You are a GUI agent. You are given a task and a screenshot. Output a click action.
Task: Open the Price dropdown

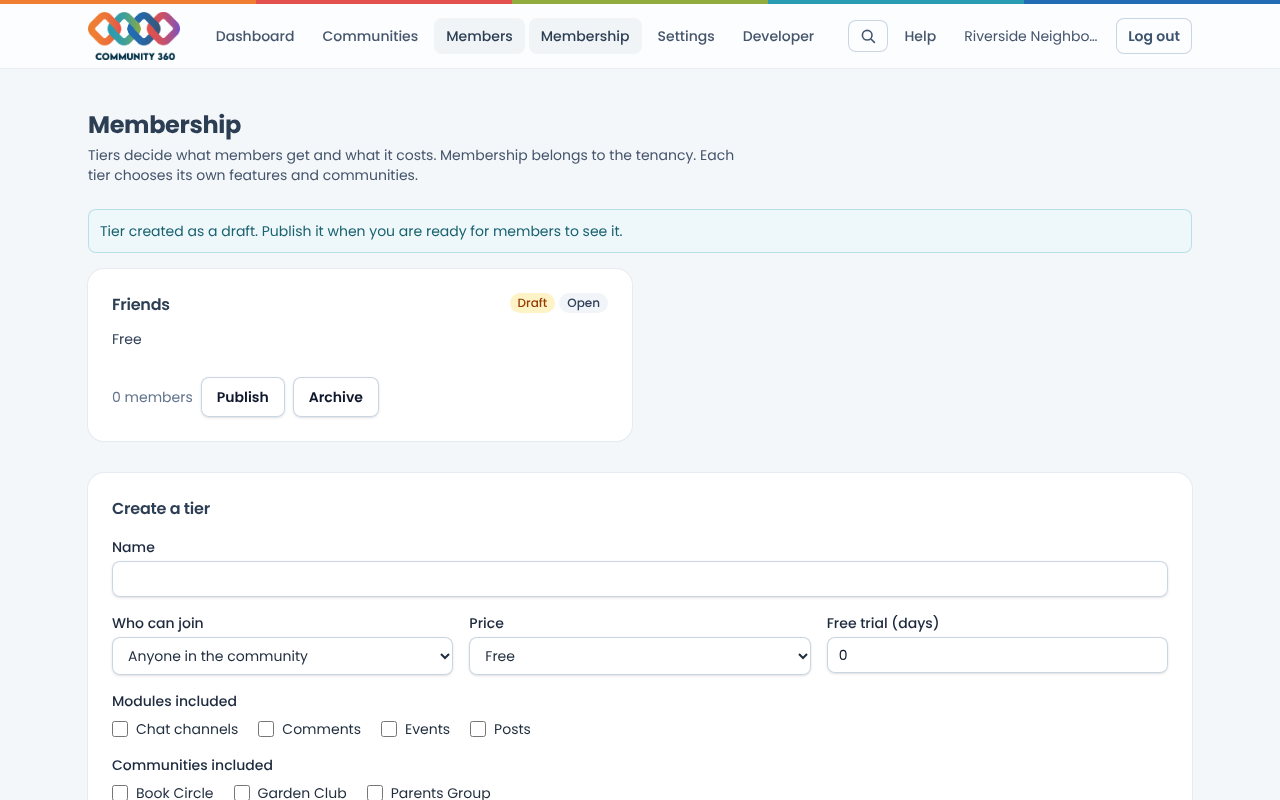click(x=640, y=656)
